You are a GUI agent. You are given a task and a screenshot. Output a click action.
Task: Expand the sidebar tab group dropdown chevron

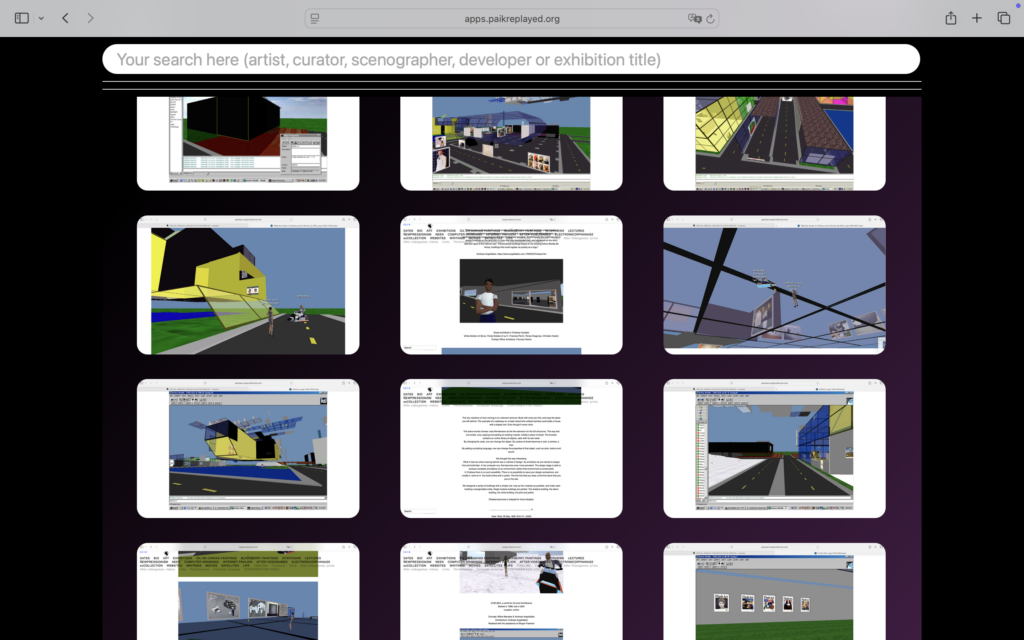41,18
